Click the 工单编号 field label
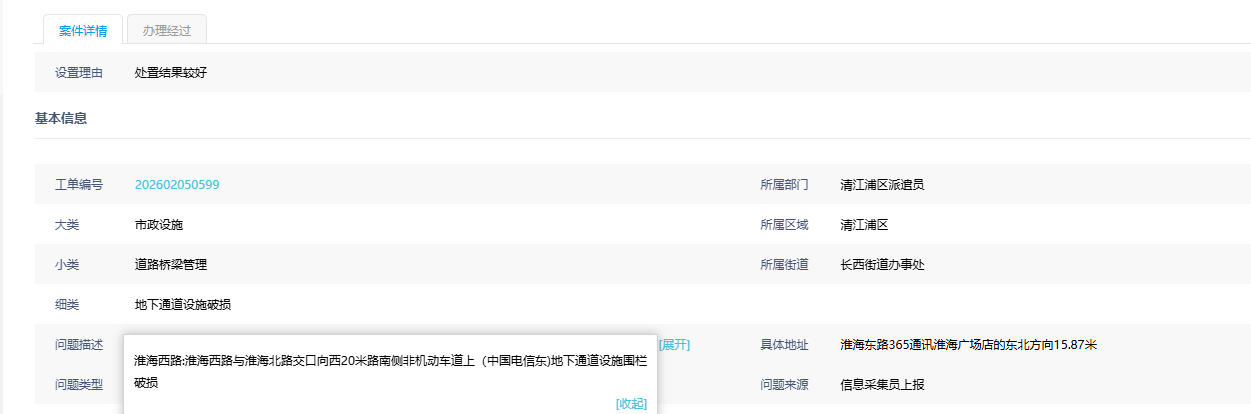 pyautogui.click(x=79, y=185)
